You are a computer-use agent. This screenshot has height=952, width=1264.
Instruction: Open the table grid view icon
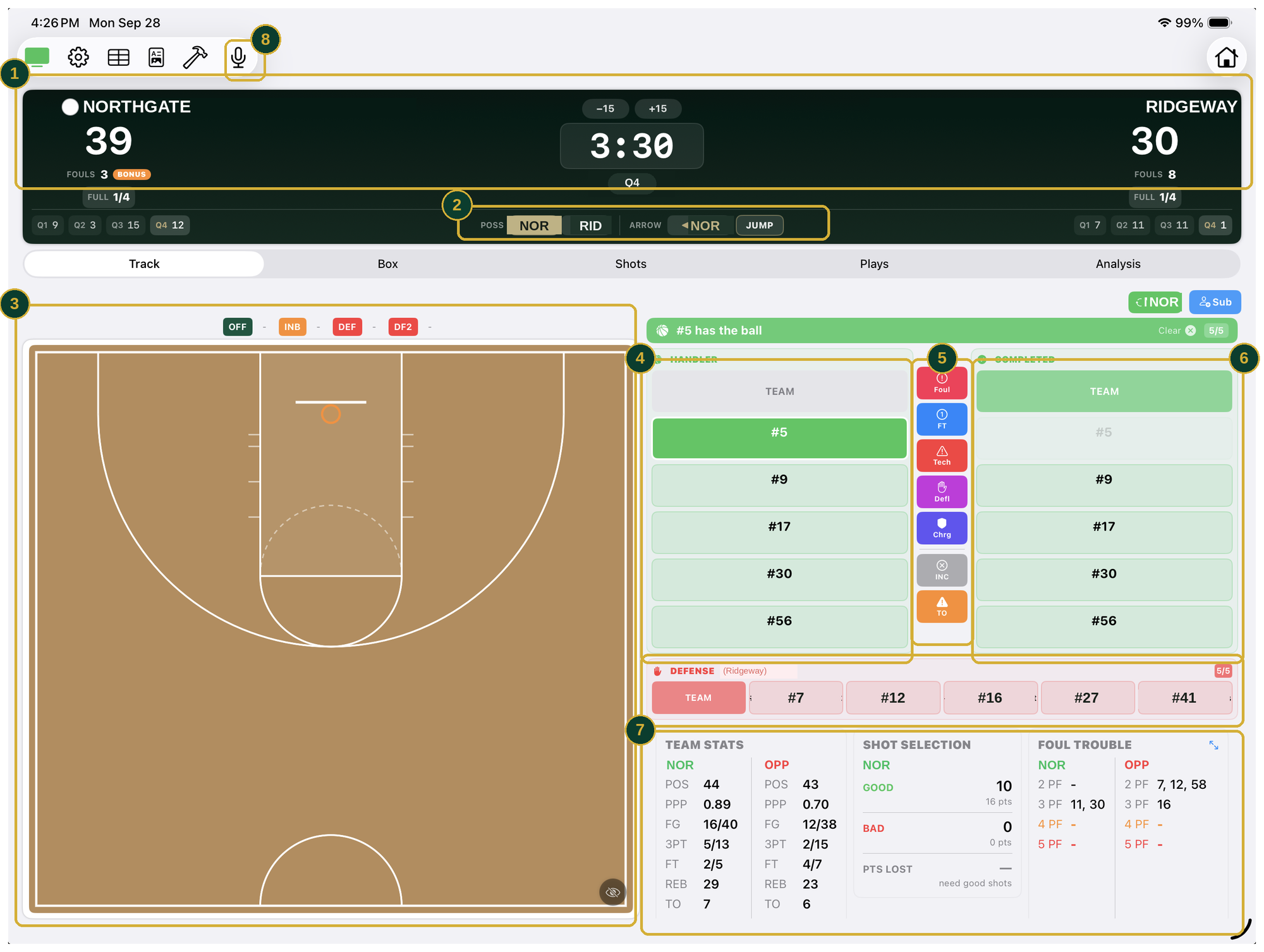tap(118, 58)
